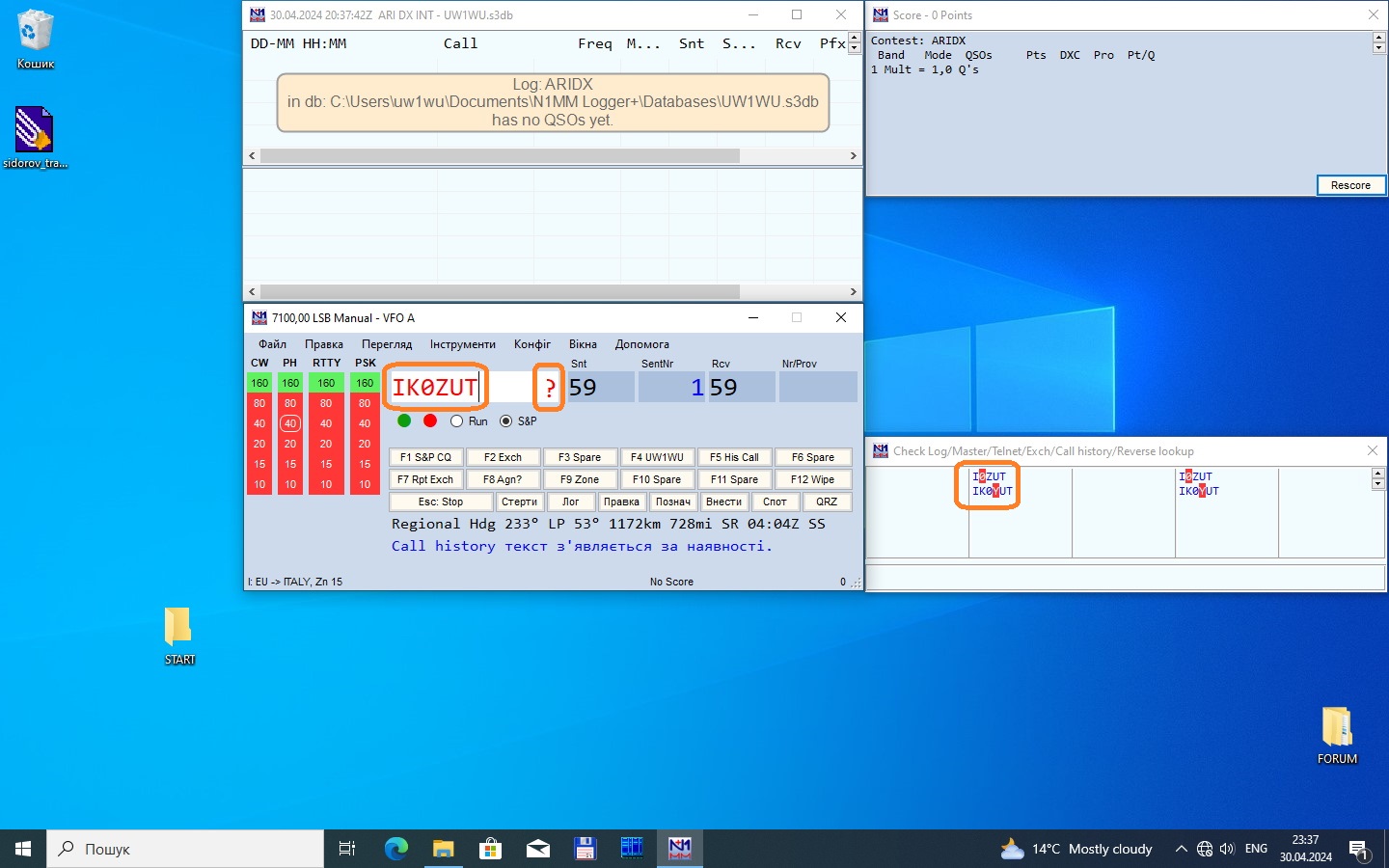
Task: Open Microsoft Store from the taskbar
Action: 491,849
